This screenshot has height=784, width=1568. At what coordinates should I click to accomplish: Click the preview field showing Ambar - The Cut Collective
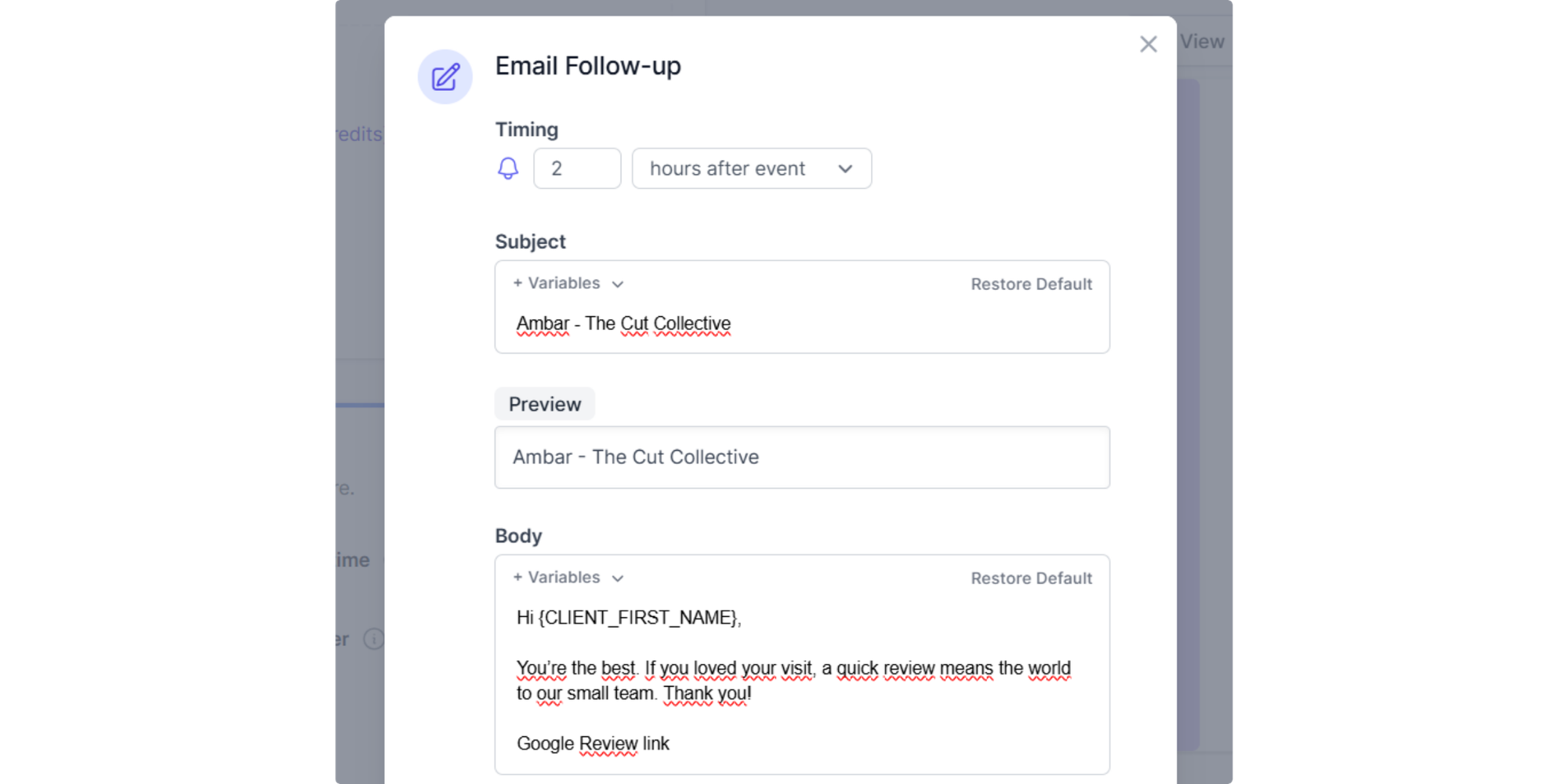click(801, 457)
